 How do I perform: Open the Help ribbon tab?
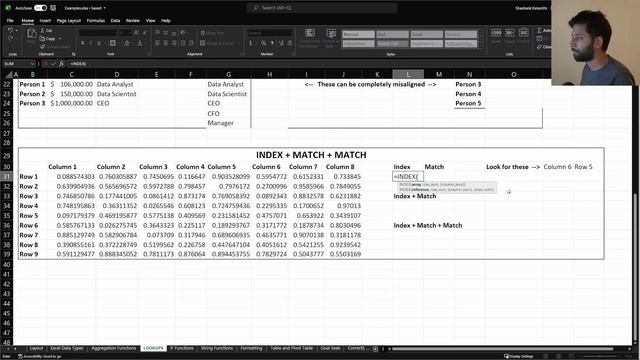click(x=166, y=20)
